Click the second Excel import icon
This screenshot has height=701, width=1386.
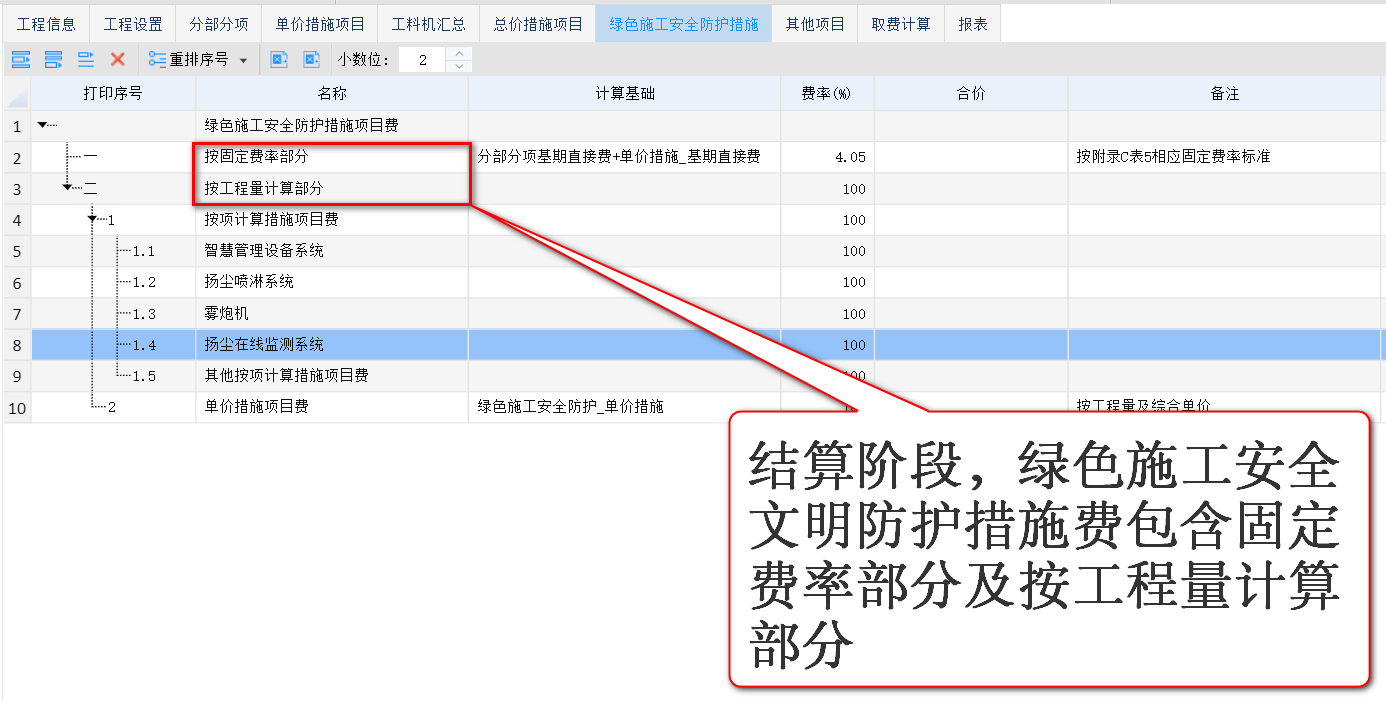click(311, 59)
